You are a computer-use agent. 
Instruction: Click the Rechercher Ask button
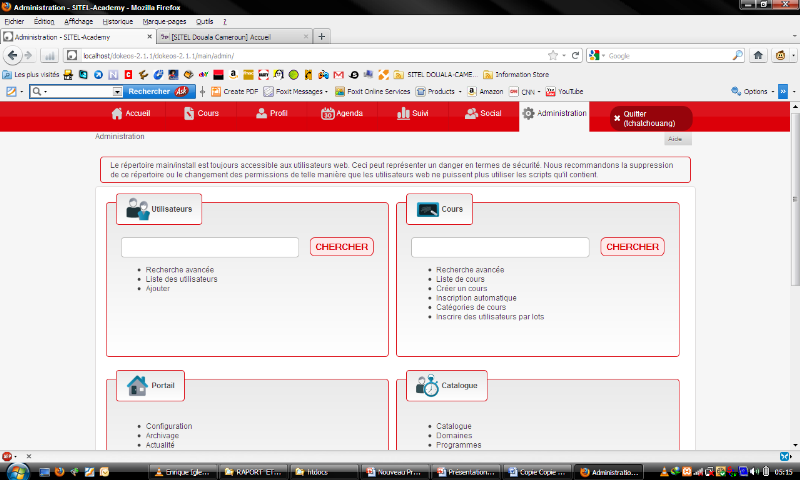[159, 91]
